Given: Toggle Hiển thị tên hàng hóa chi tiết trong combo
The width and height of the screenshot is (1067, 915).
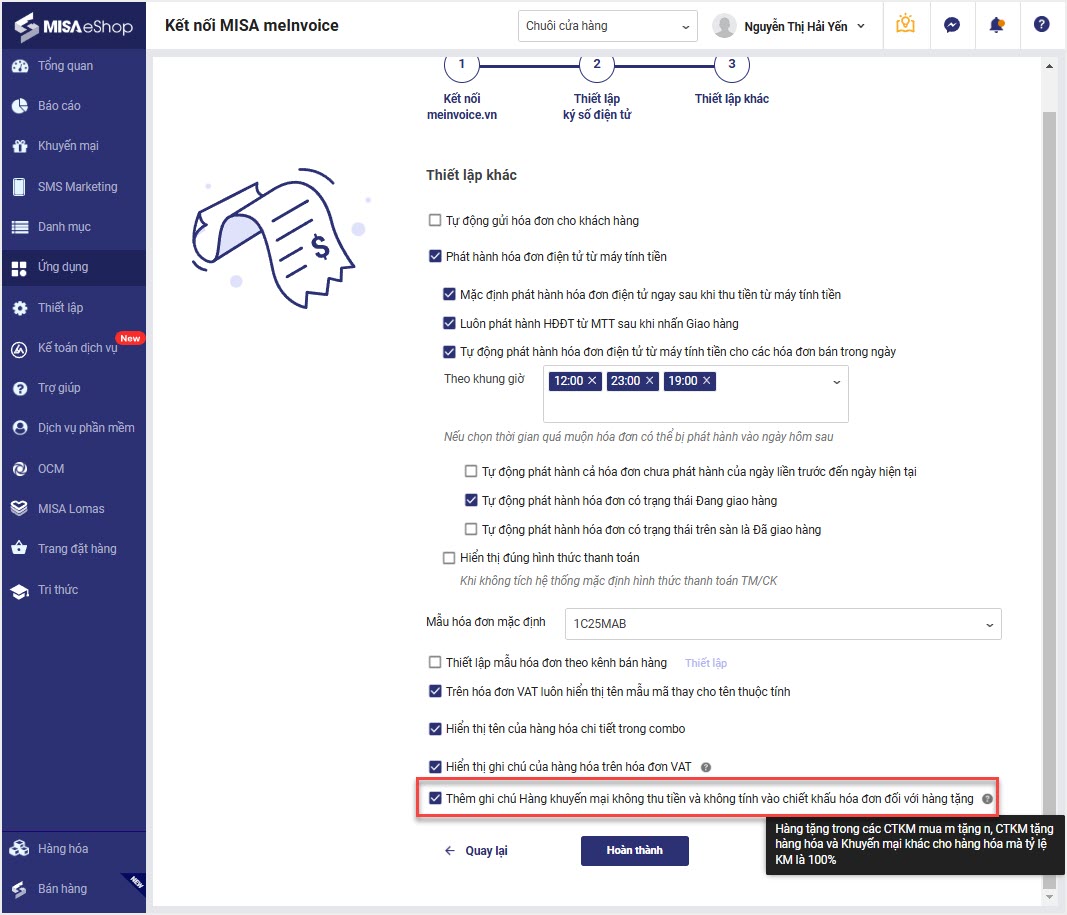Looking at the screenshot, I should pyautogui.click(x=435, y=729).
